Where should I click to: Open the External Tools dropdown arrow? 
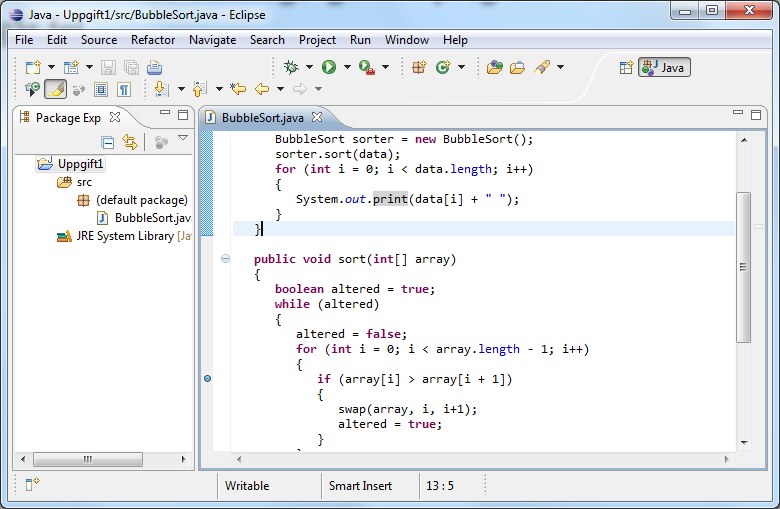tap(386, 67)
